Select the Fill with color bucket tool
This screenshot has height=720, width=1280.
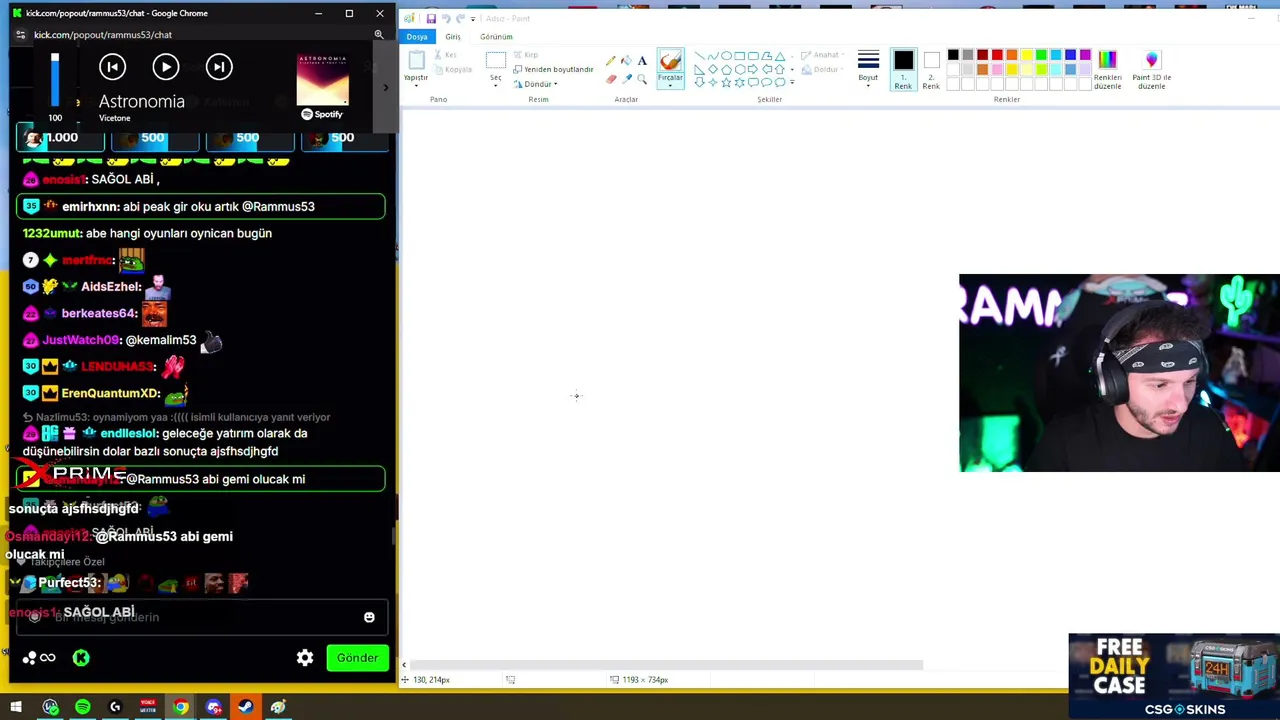[626, 61]
